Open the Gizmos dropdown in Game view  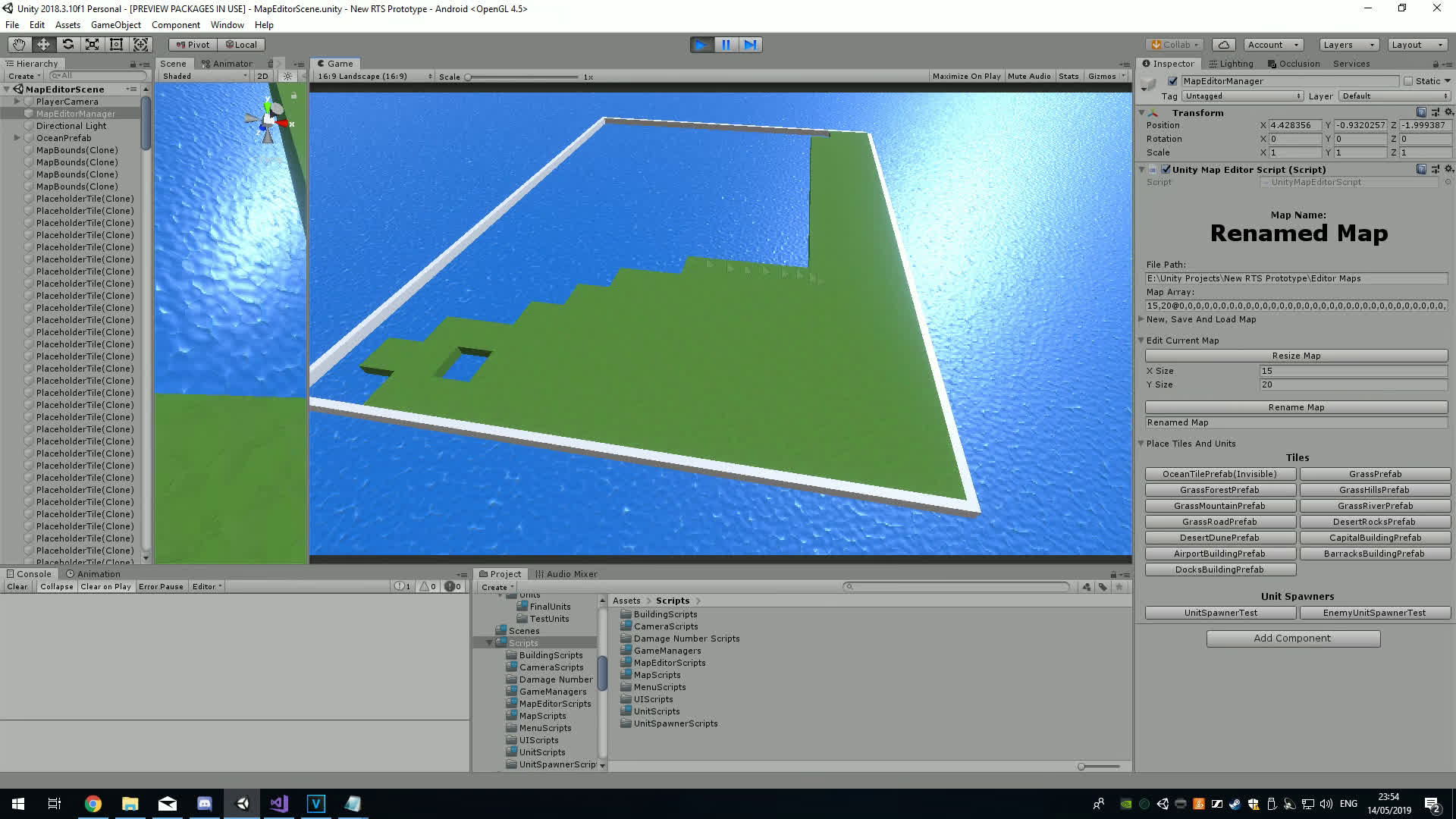pos(1106,76)
